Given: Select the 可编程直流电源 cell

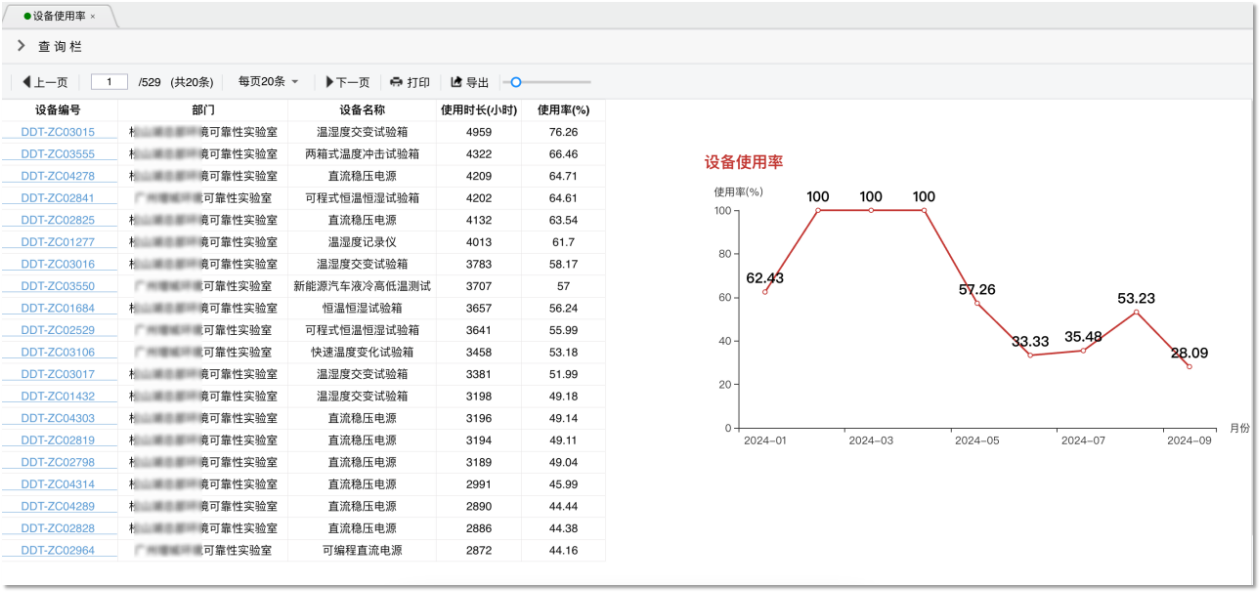Looking at the screenshot, I should (x=362, y=550).
